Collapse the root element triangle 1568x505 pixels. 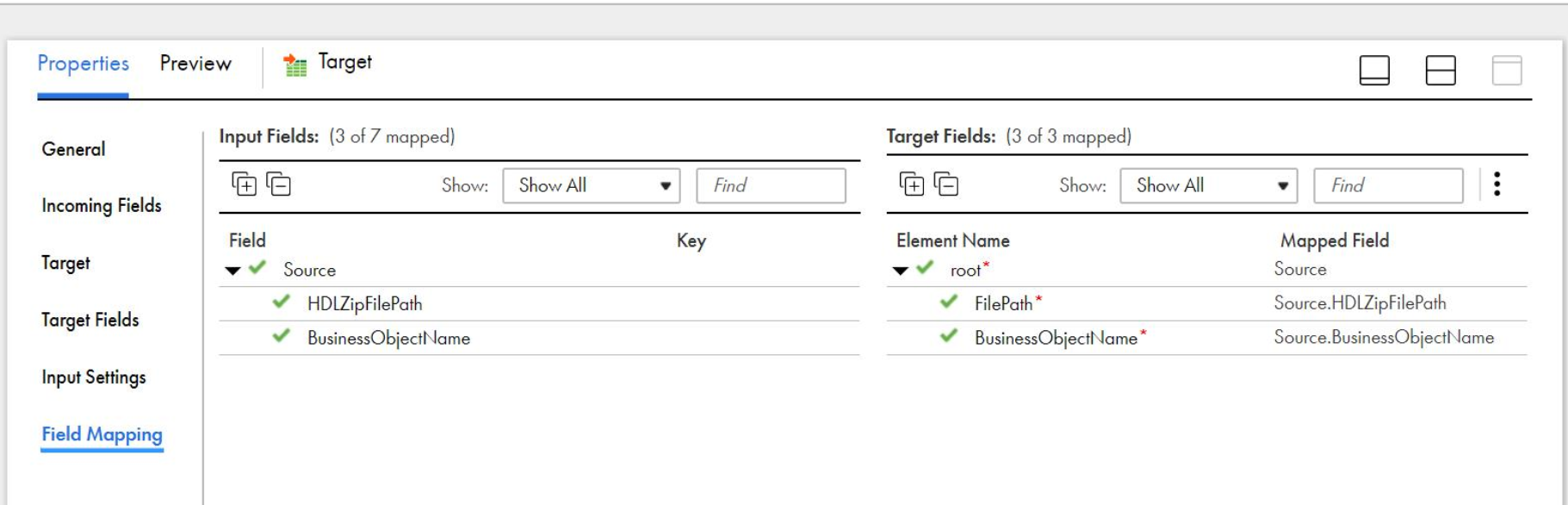(901, 271)
